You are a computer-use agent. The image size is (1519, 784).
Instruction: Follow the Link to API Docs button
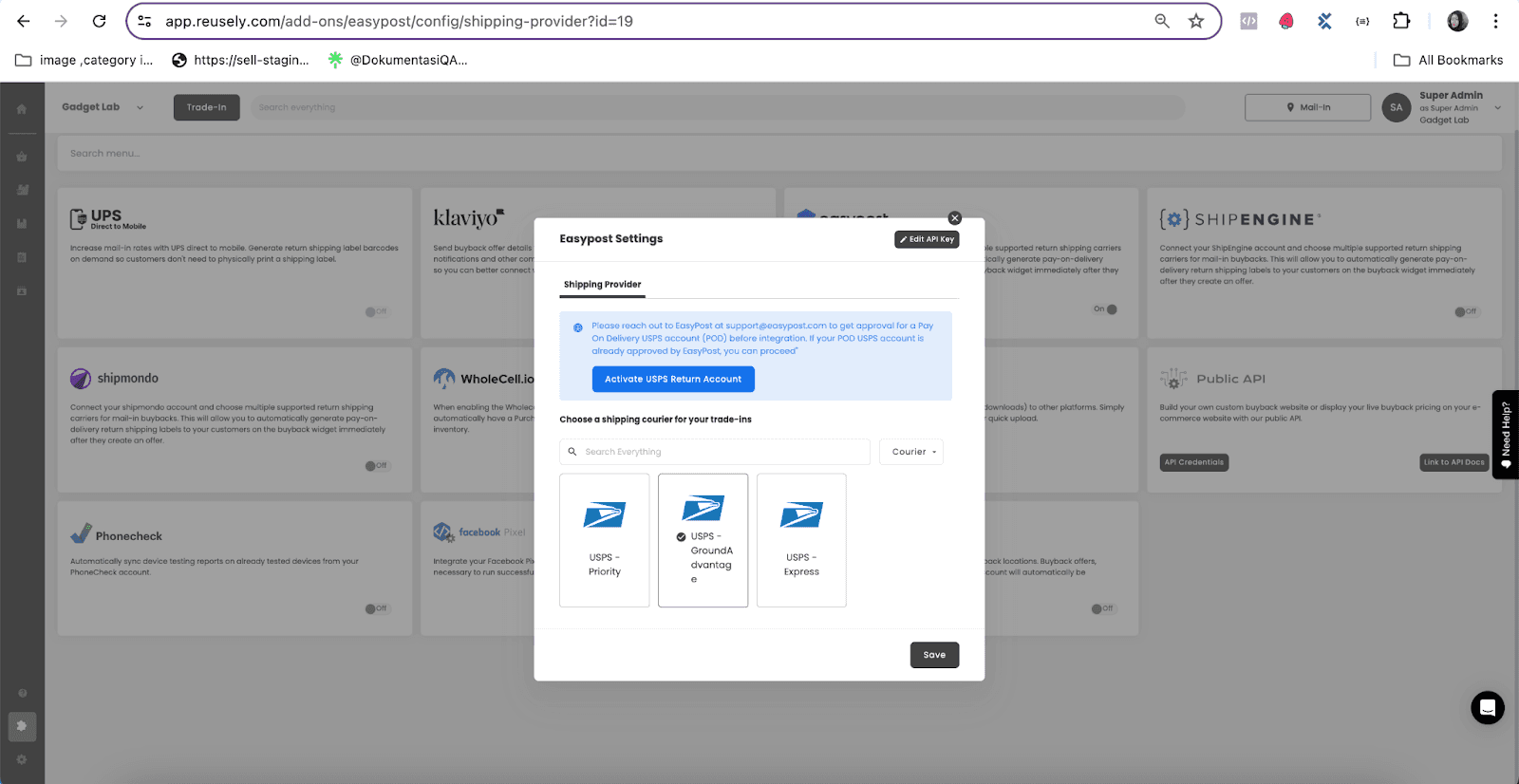[x=1453, y=462]
